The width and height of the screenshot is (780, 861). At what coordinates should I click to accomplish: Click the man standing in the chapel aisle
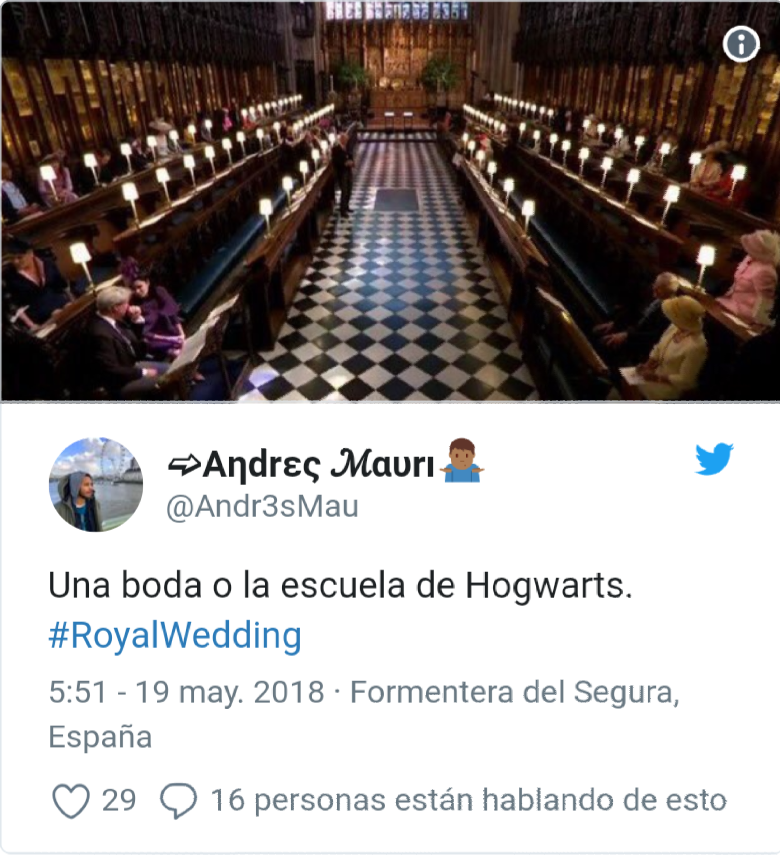point(343,174)
